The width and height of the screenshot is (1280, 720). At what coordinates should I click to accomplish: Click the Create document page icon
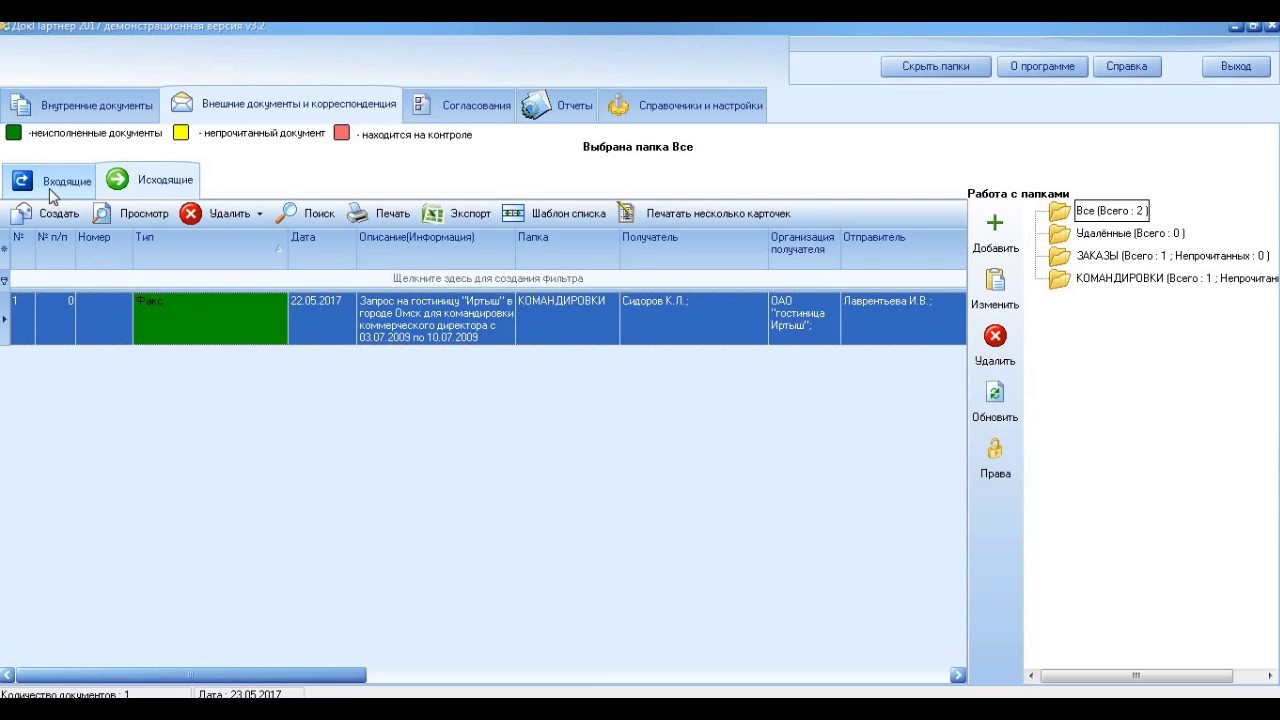point(22,213)
